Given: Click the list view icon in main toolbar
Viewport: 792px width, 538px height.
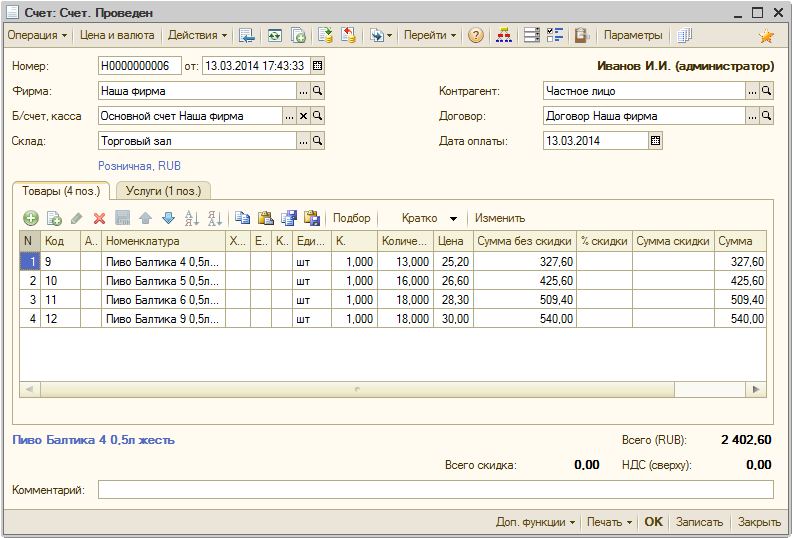Looking at the screenshot, I should click(531, 35).
